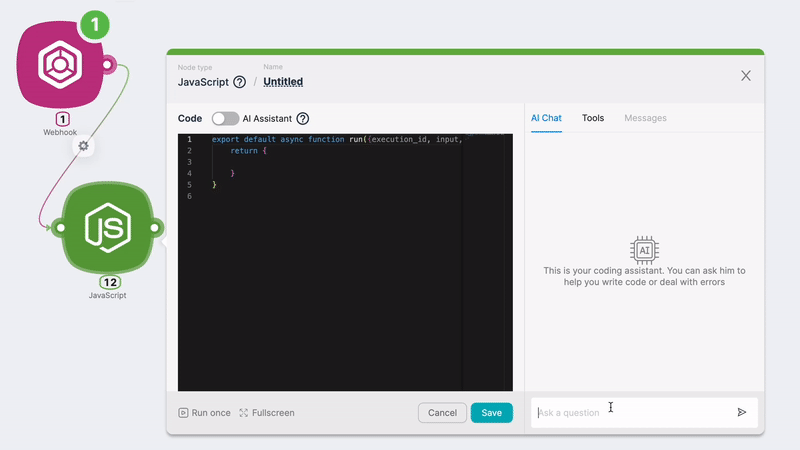Open the gear settings on connector
The width and height of the screenshot is (800, 450).
(x=84, y=146)
